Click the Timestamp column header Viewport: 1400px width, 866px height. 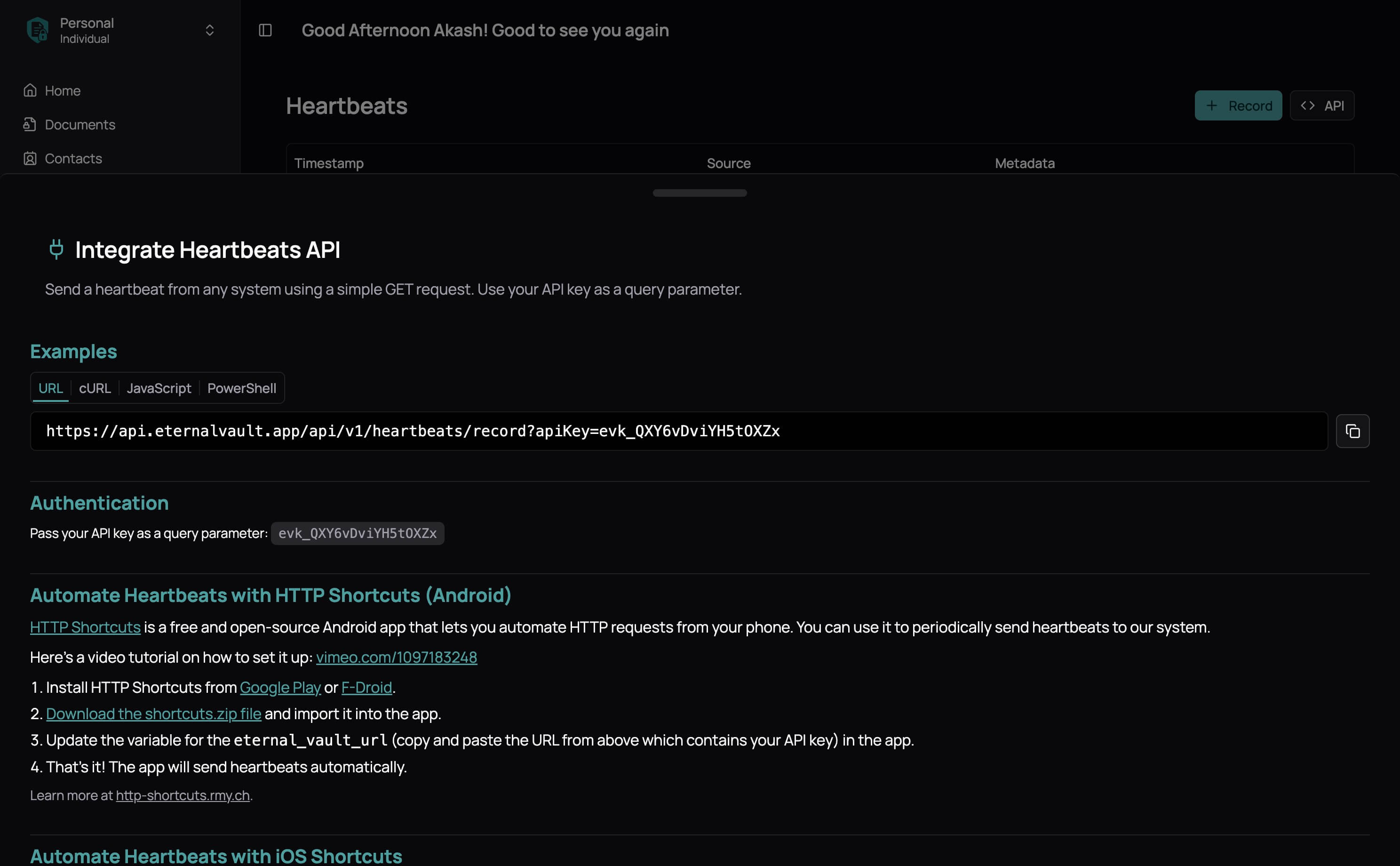[328, 163]
